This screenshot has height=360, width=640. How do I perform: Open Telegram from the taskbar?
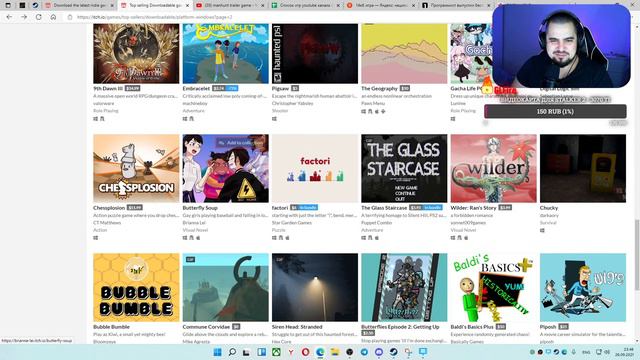(364, 352)
